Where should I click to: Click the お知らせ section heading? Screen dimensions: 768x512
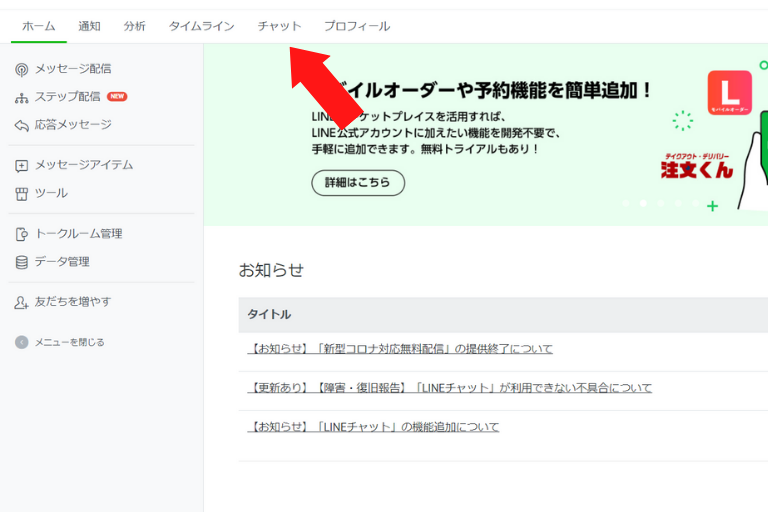pyautogui.click(x=271, y=270)
